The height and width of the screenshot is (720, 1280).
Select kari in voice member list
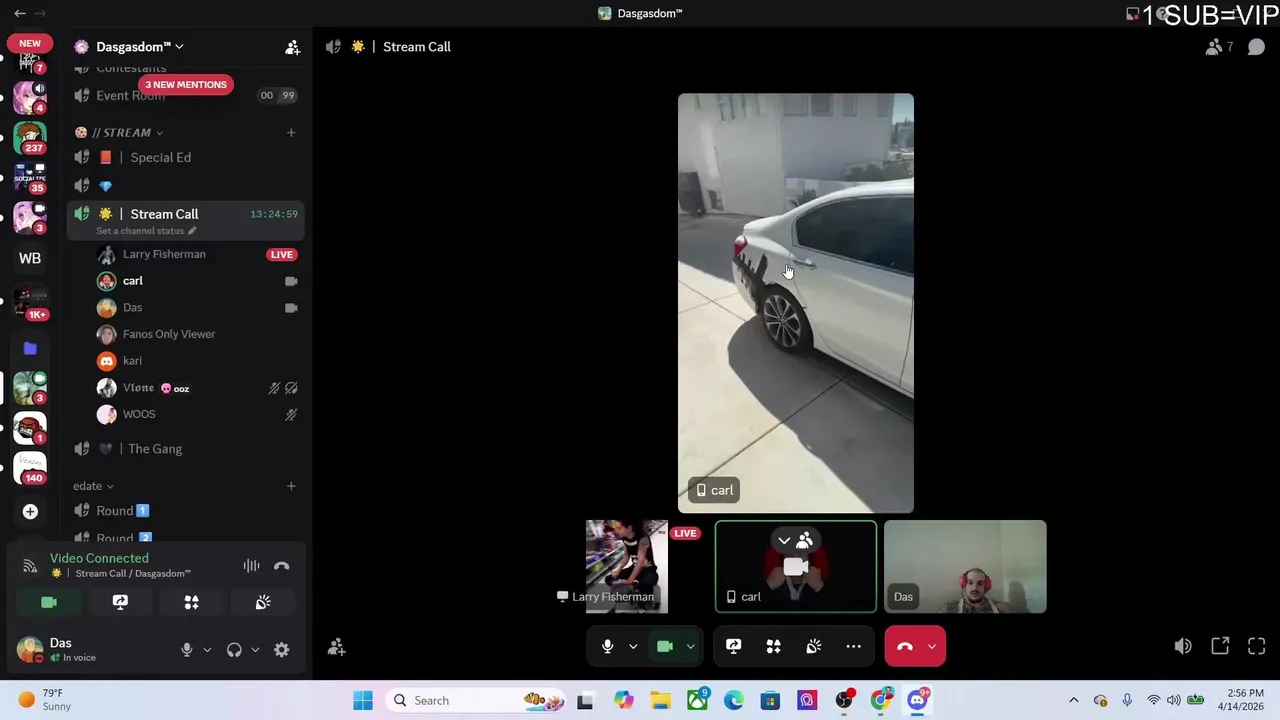tap(132, 361)
